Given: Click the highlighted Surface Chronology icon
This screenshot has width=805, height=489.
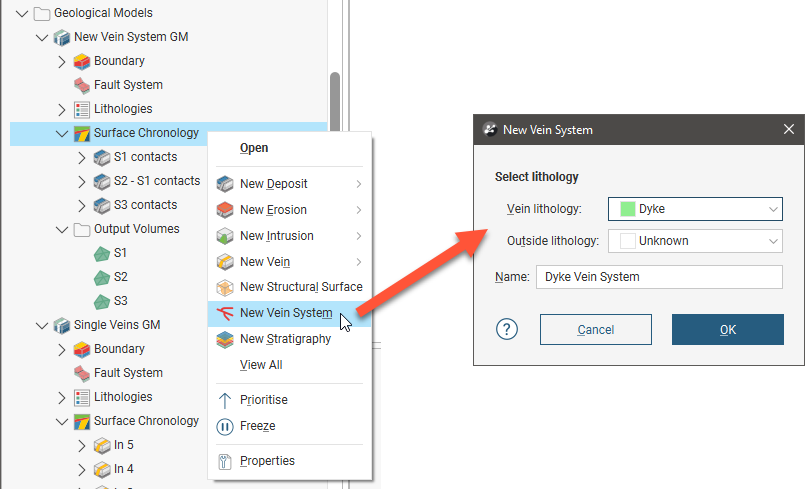Looking at the screenshot, I should [x=82, y=134].
